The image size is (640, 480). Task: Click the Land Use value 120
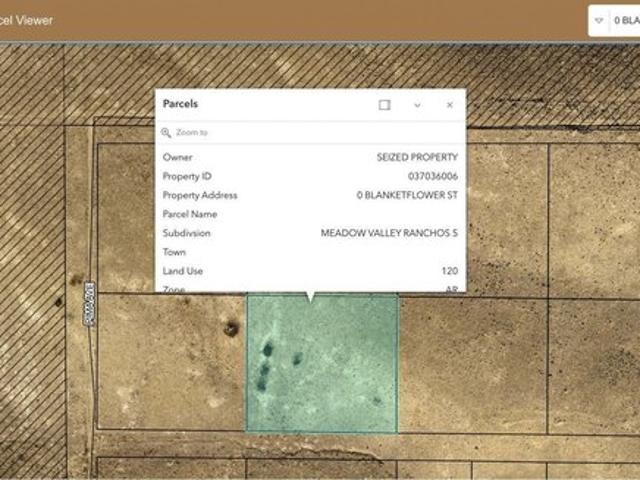(449, 271)
